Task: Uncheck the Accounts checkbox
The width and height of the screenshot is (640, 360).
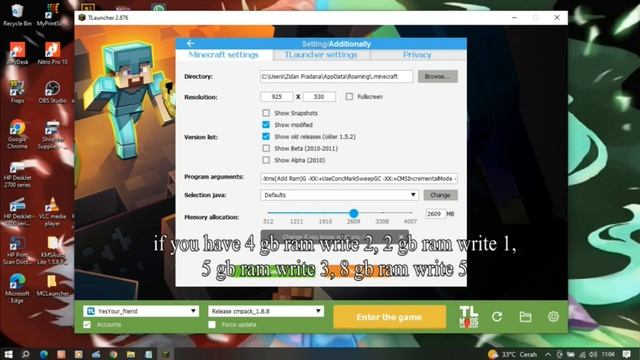Action: [x=87, y=324]
